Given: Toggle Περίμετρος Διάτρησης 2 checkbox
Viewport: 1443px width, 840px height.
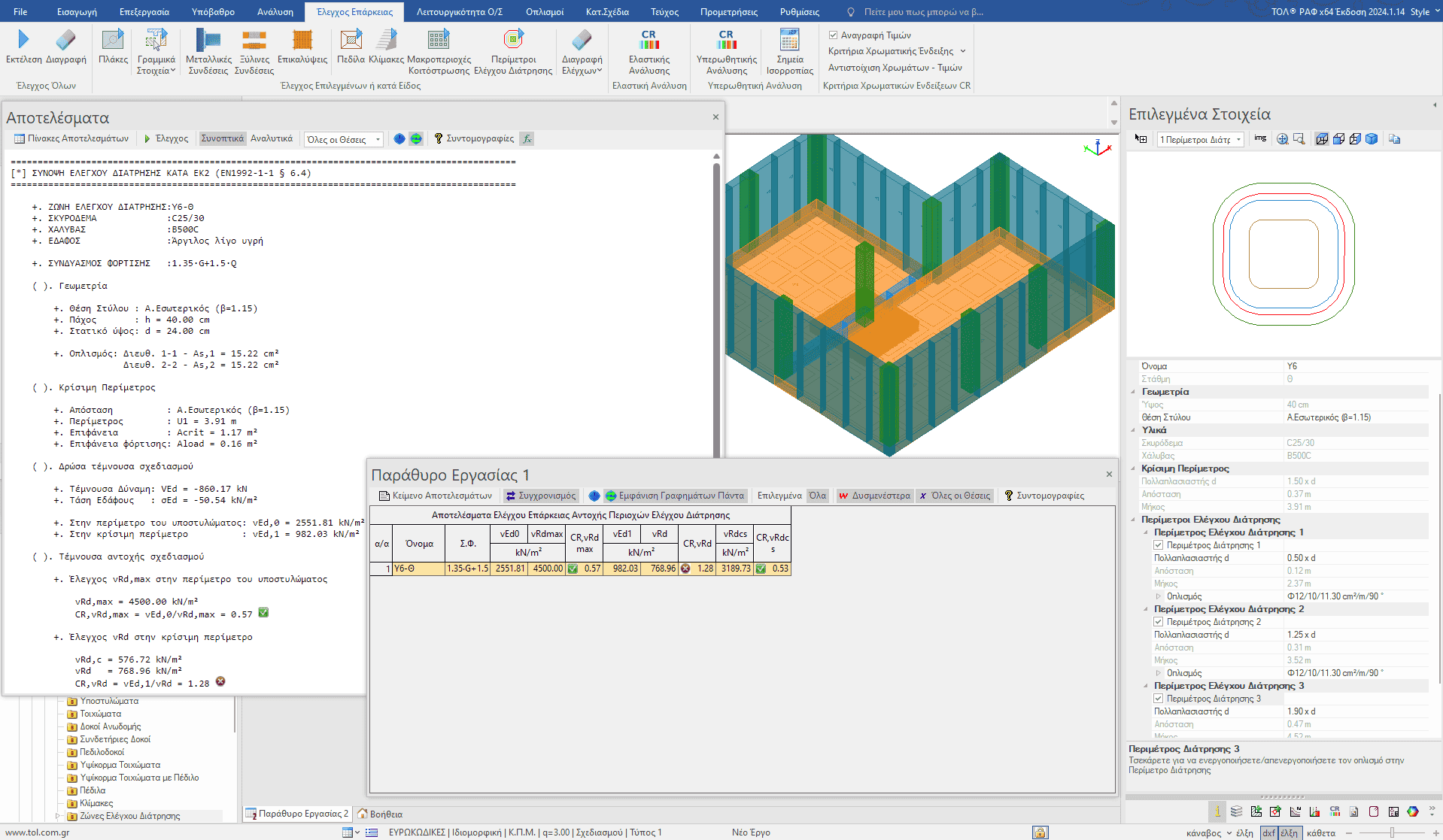Looking at the screenshot, I should pyautogui.click(x=1159, y=622).
